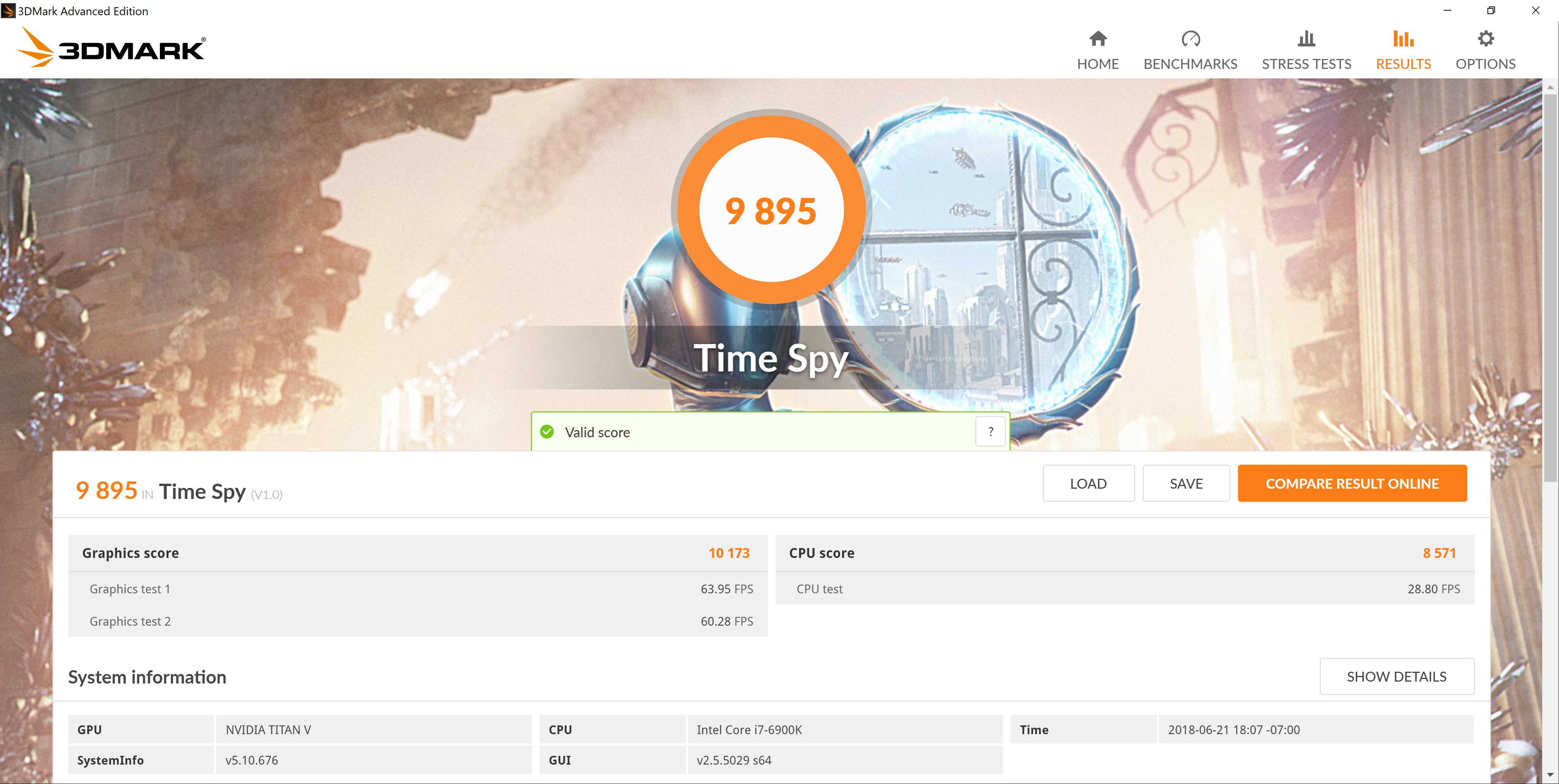Screen dimensions: 1559x784
Task: Click the Intel Core i7-6900K value
Action: pos(749,730)
